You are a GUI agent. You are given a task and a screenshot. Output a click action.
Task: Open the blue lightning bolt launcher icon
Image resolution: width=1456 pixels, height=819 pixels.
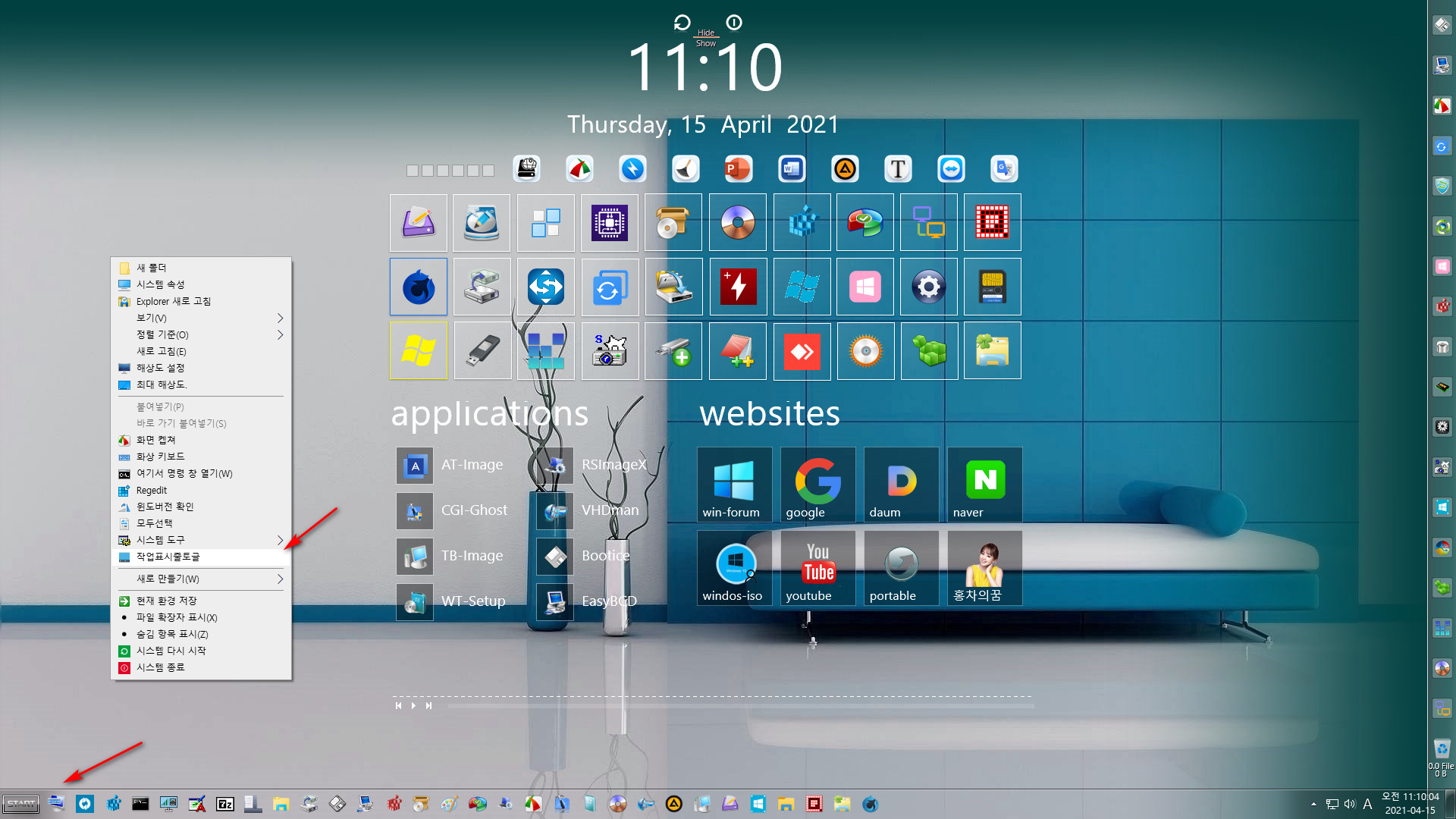click(632, 168)
